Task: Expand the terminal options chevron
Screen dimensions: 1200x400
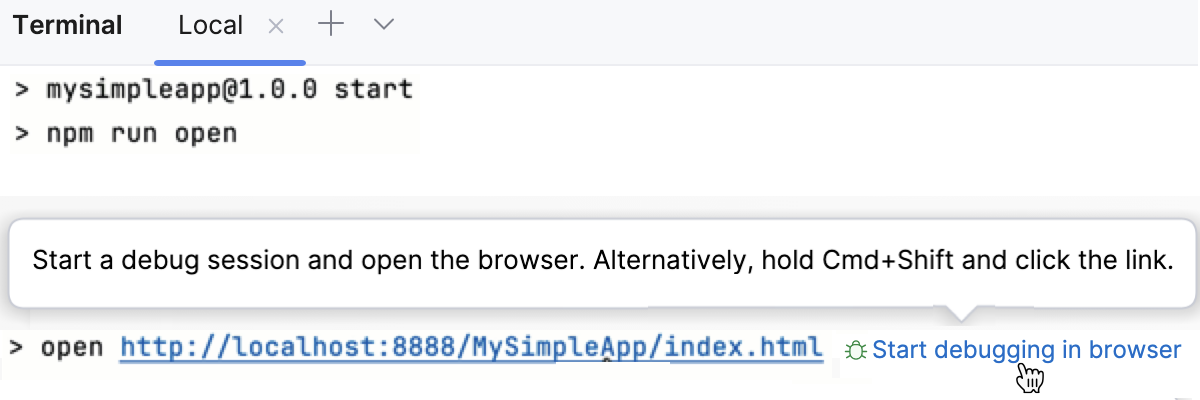Action: tap(384, 26)
